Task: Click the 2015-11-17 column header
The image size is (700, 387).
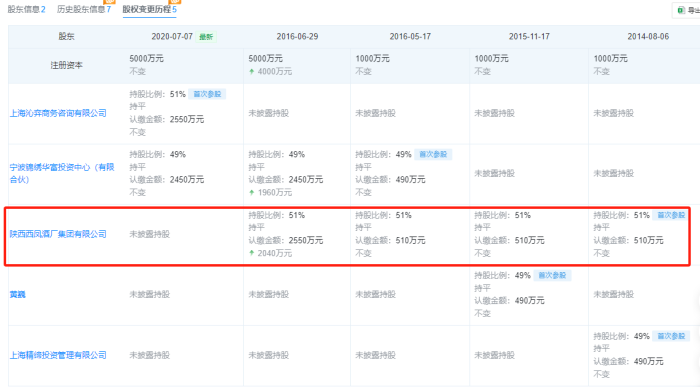Action: pos(529,37)
